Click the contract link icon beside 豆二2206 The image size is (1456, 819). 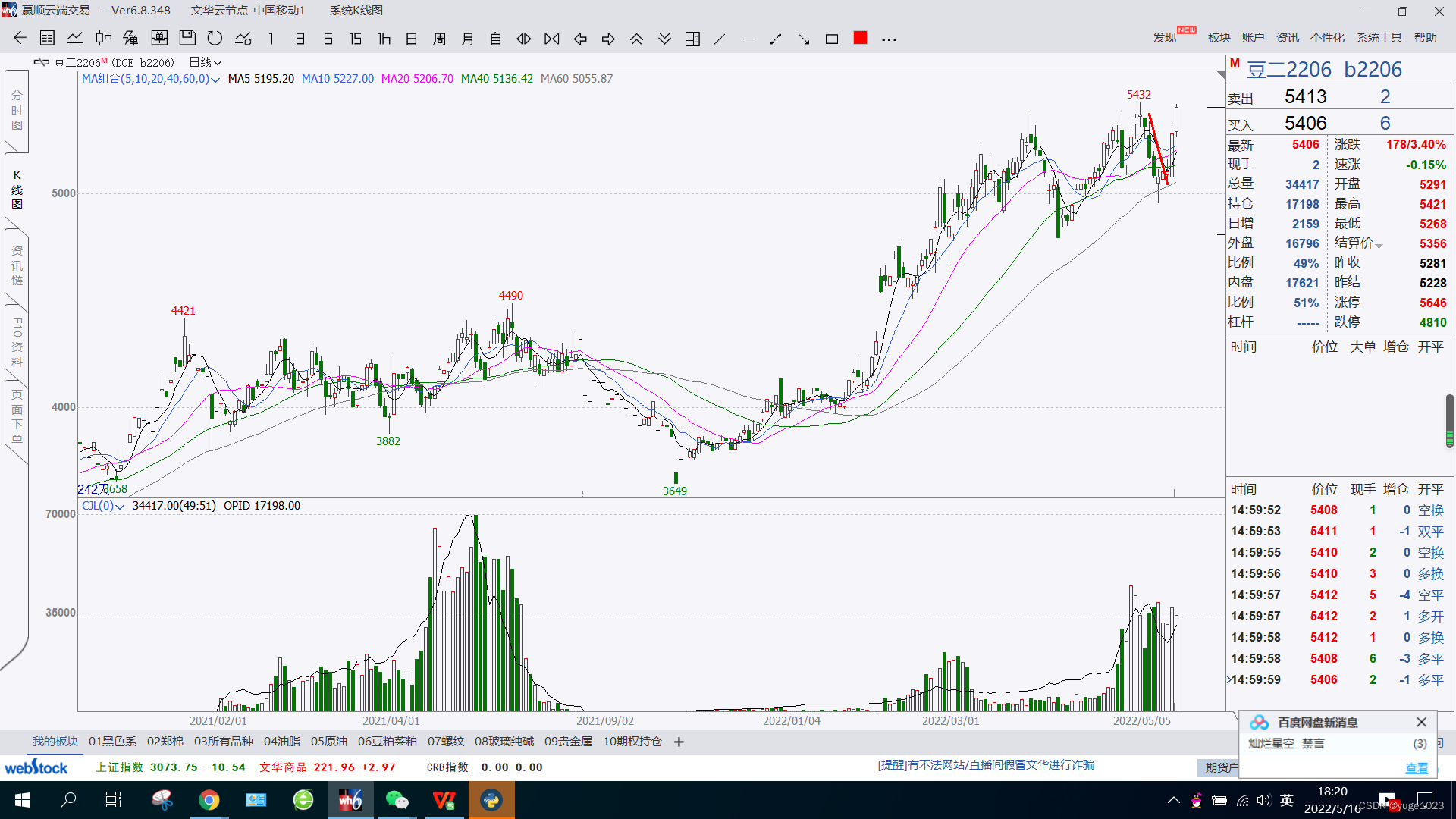click(x=41, y=62)
